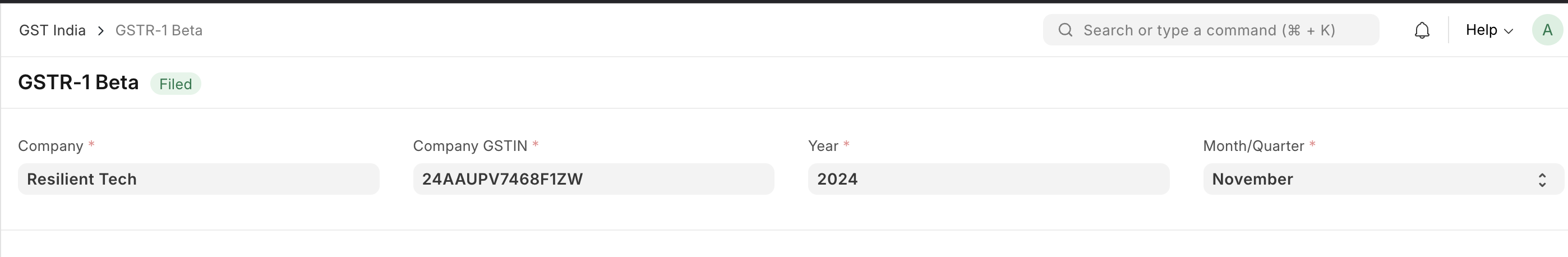Click the Month/Quarter field label
1568x257 pixels.
click(x=1253, y=146)
